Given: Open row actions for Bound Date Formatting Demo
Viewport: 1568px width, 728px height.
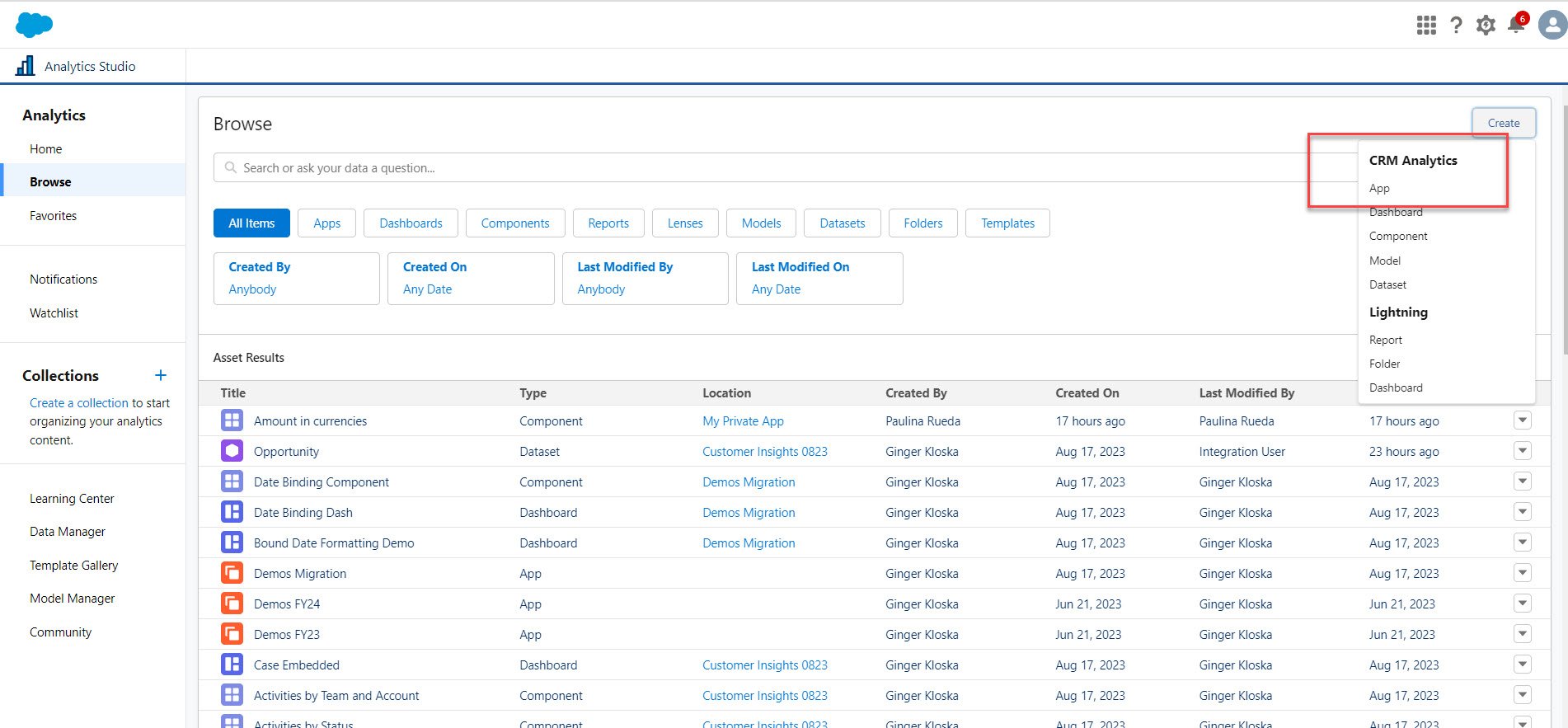Looking at the screenshot, I should pyautogui.click(x=1523, y=542).
